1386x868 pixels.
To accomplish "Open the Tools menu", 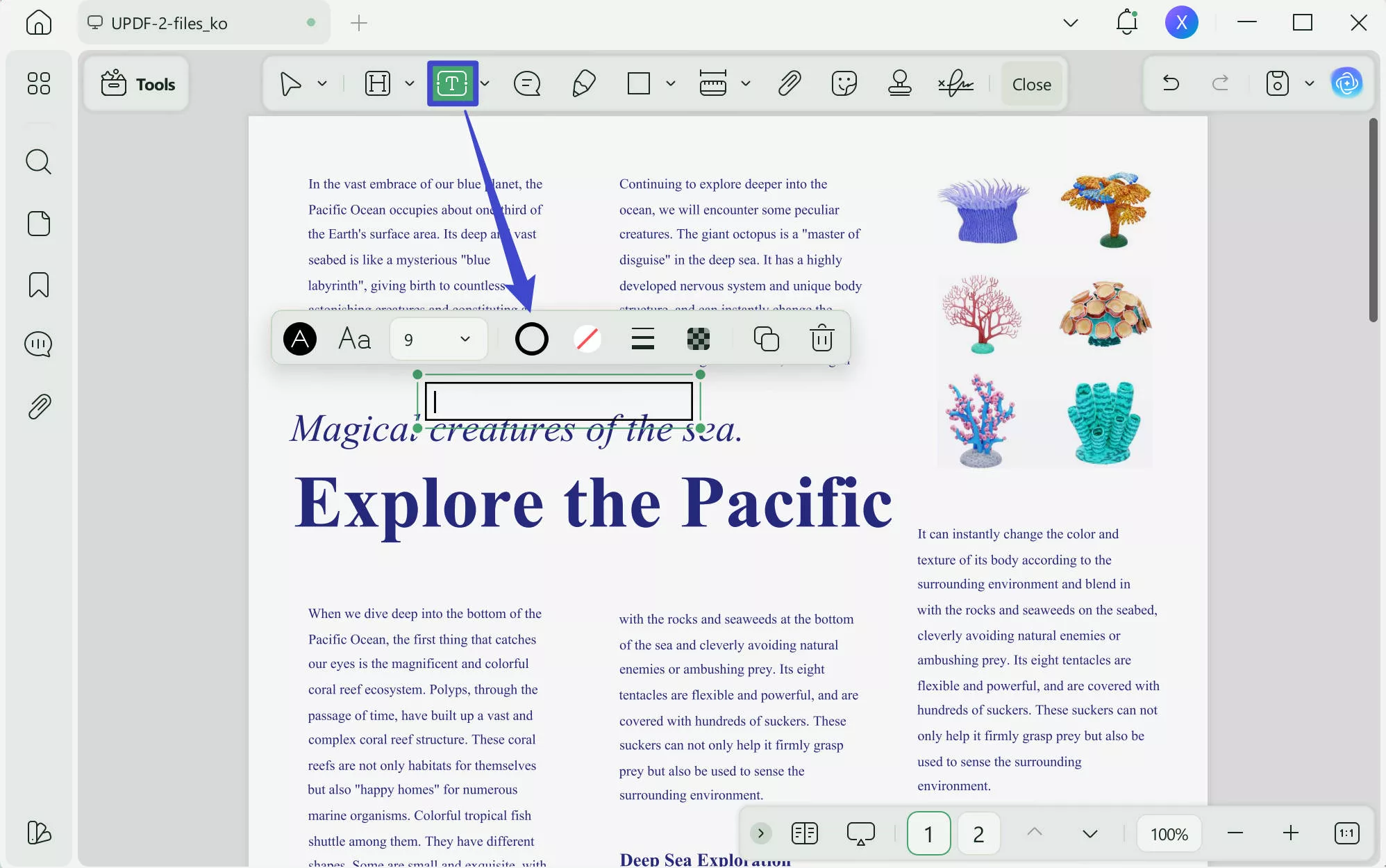I will pos(137,83).
